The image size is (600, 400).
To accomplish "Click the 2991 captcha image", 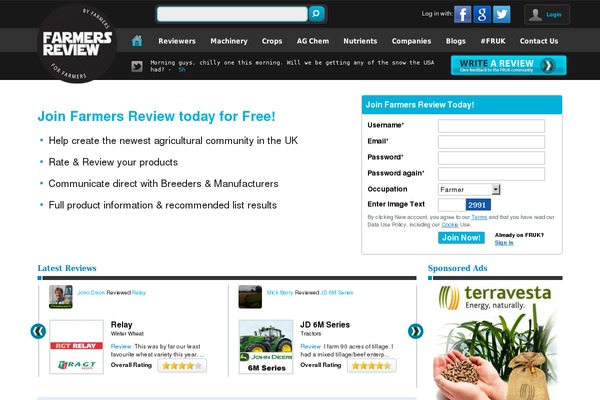I will point(478,205).
